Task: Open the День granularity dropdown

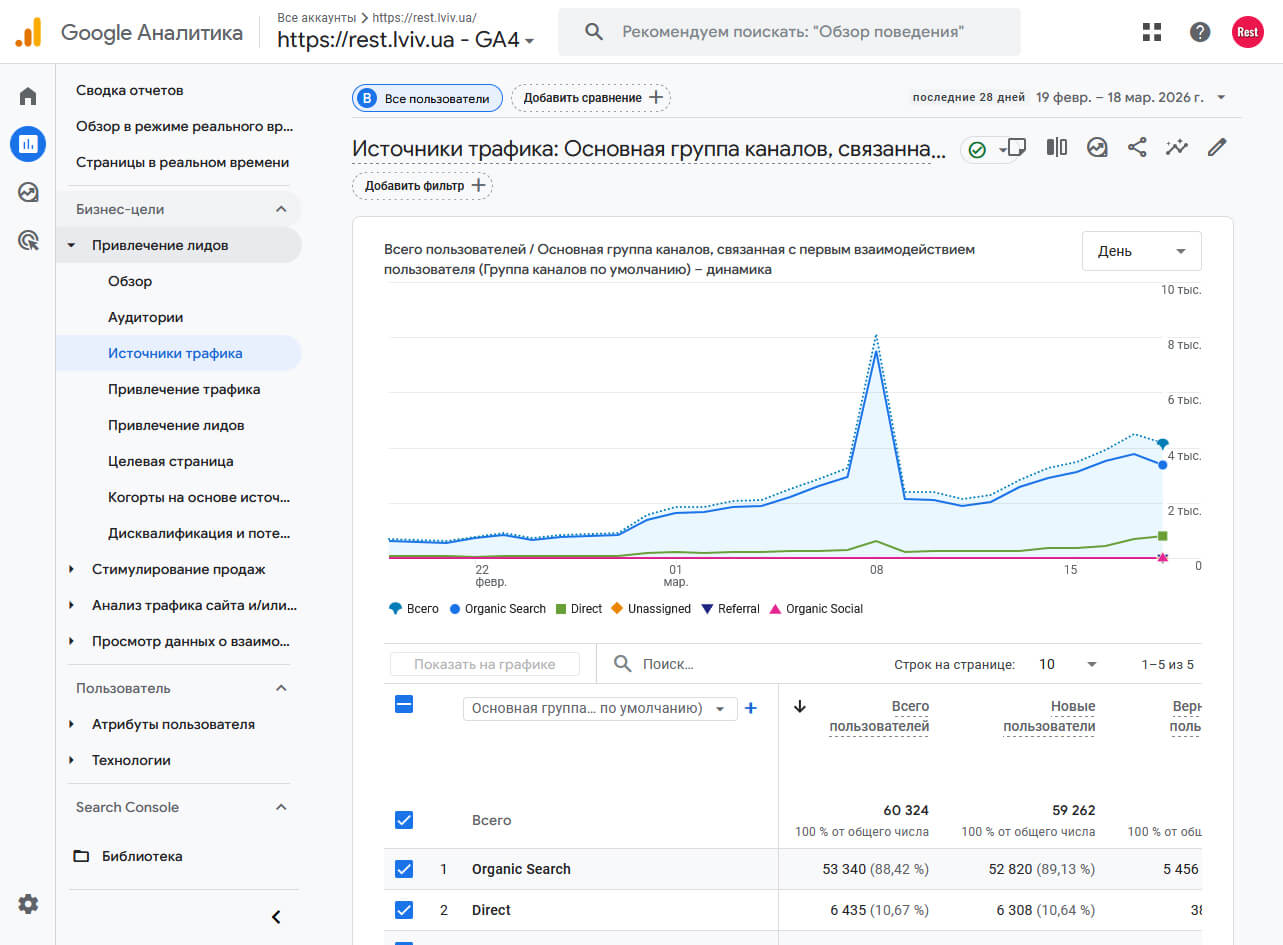Action: pyautogui.click(x=1142, y=251)
